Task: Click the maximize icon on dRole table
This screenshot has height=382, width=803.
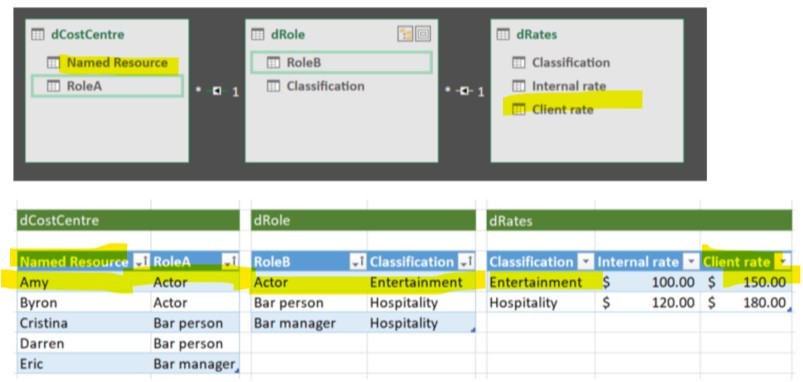Action: tap(423, 34)
